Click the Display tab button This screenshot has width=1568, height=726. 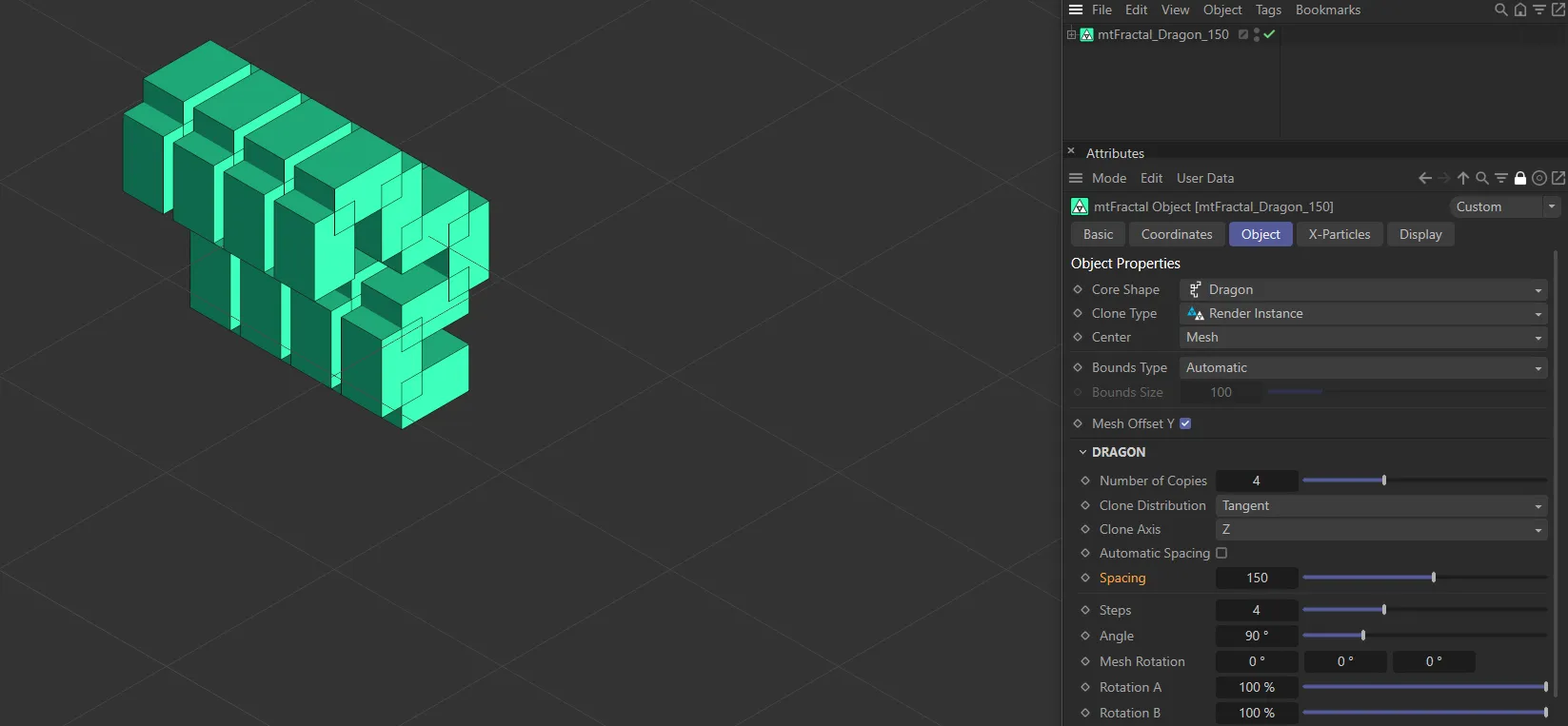tap(1420, 234)
